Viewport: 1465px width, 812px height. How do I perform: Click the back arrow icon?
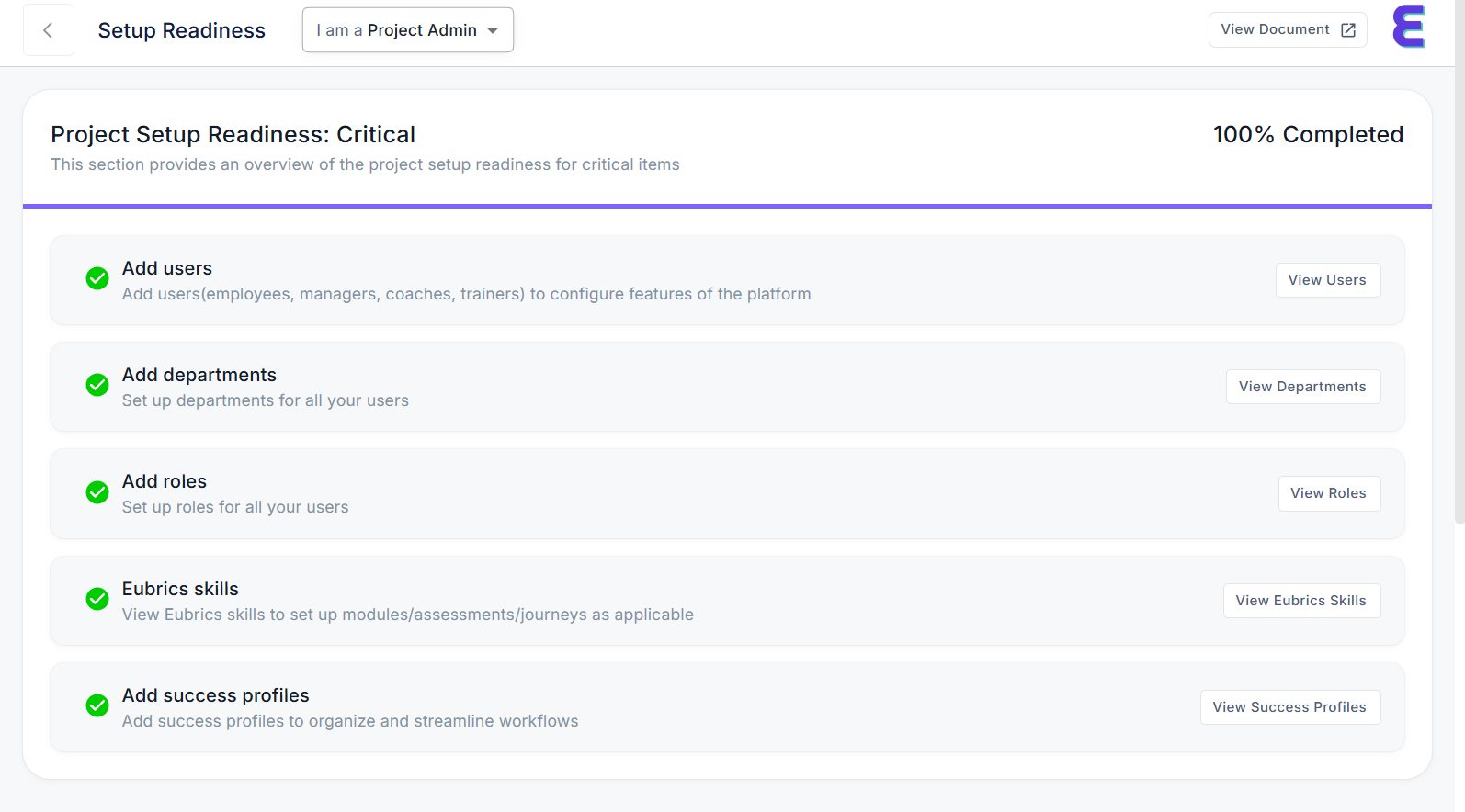[x=48, y=30]
